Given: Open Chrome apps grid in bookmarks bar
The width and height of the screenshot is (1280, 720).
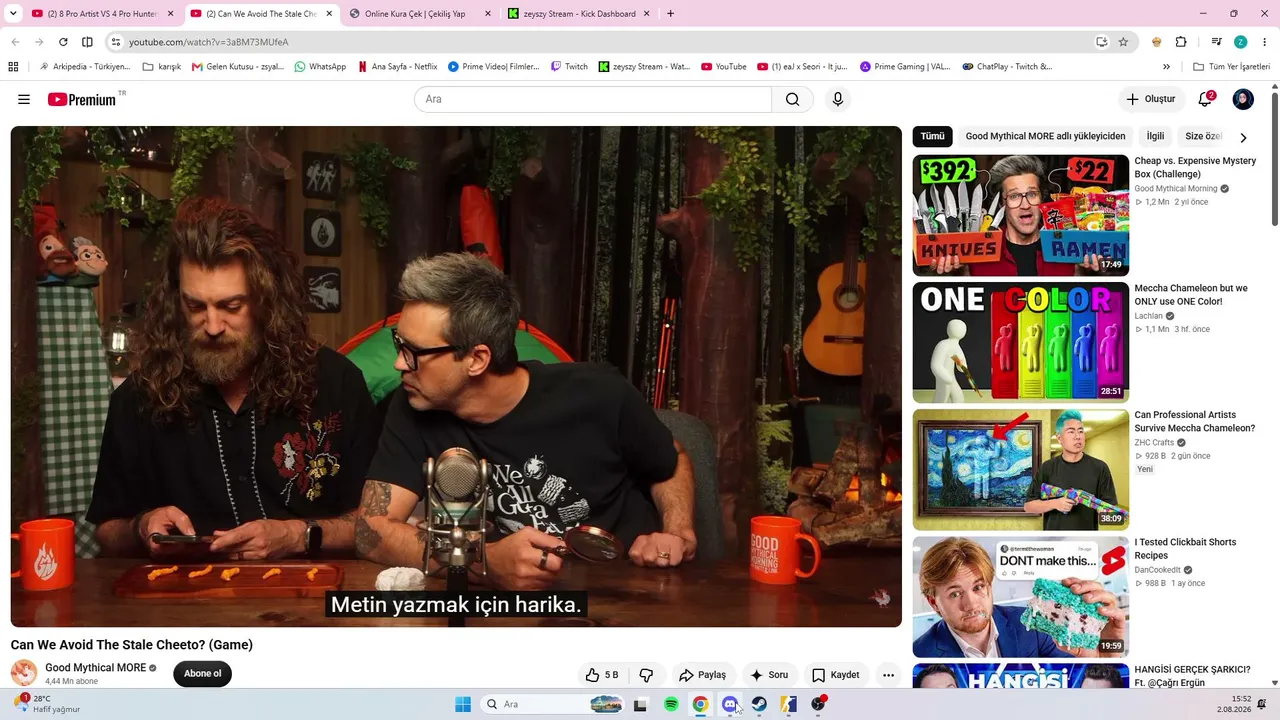Looking at the screenshot, I should tap(13, 67).
